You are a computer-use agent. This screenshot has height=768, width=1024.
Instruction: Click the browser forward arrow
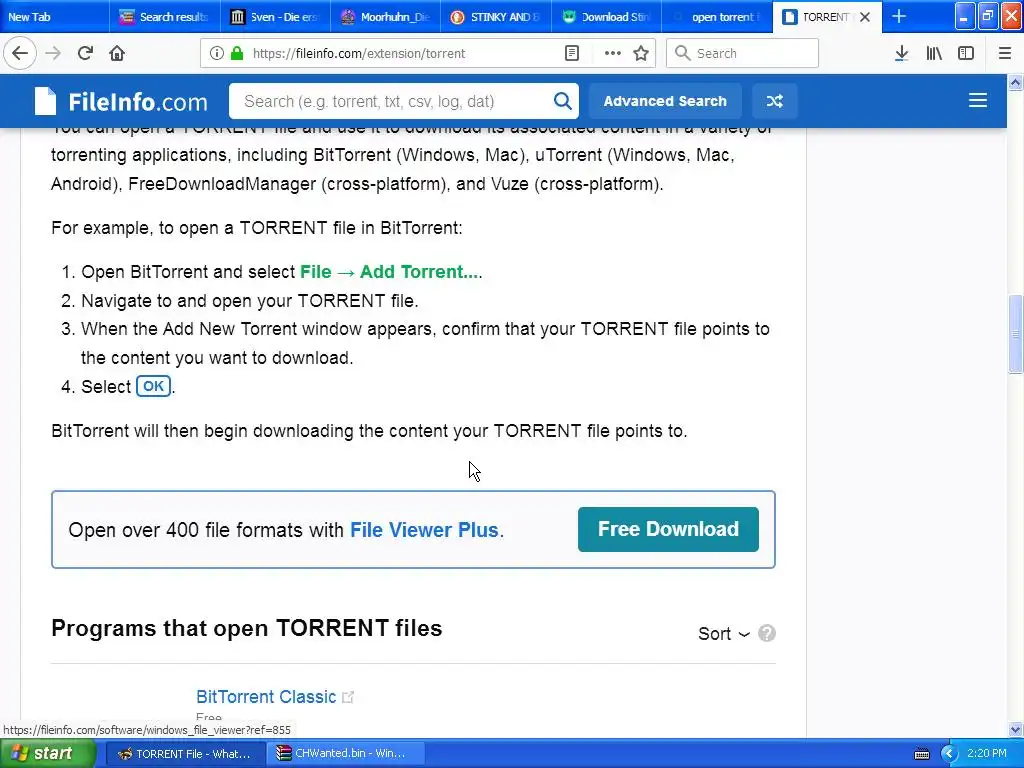53,54
